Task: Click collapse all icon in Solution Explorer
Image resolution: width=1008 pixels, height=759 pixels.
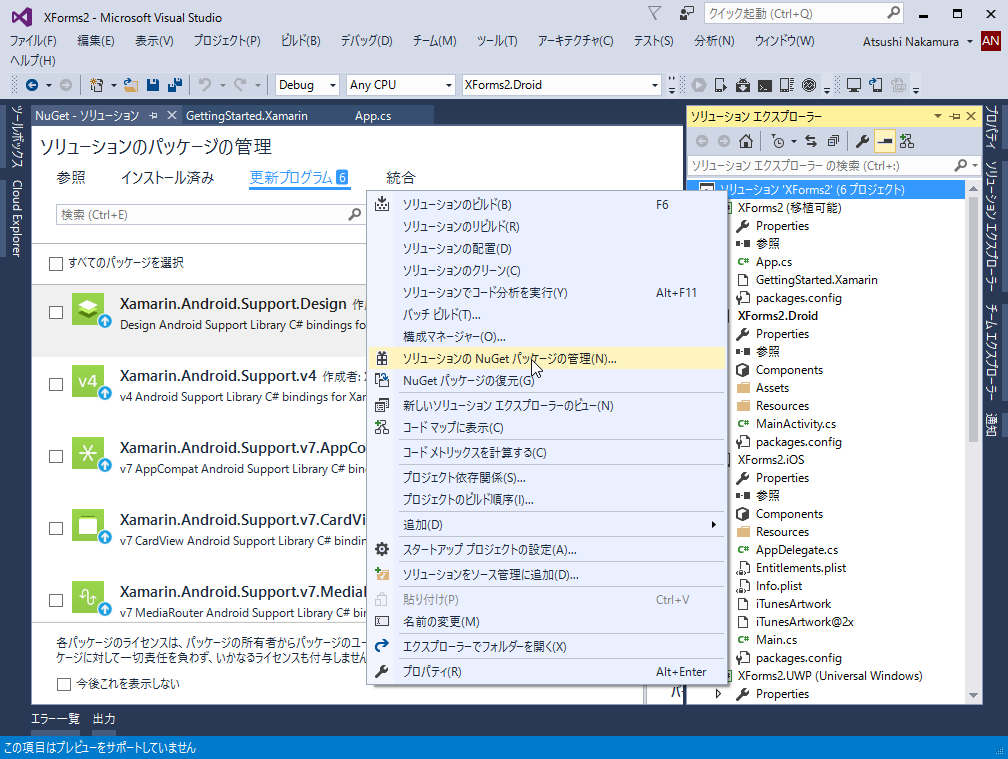Action: (x=833, y=141)
